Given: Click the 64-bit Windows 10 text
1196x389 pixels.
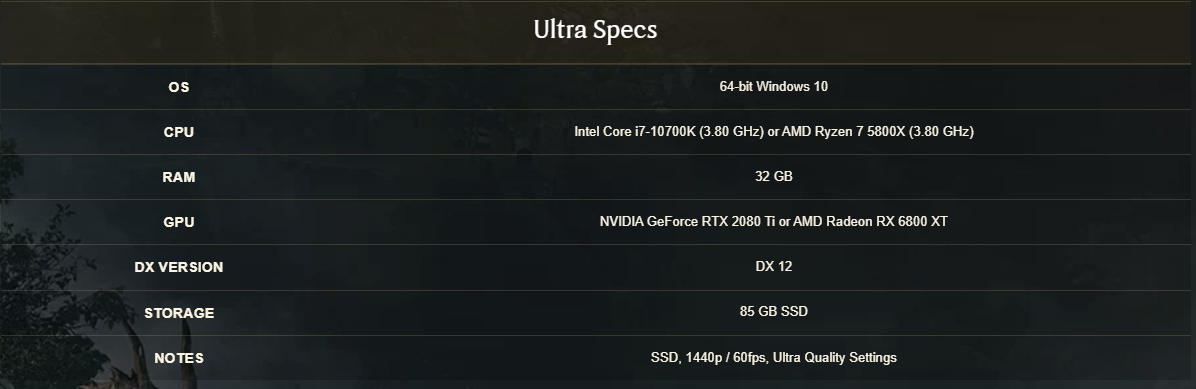Looking at the screenshot, I should (773, 86).
